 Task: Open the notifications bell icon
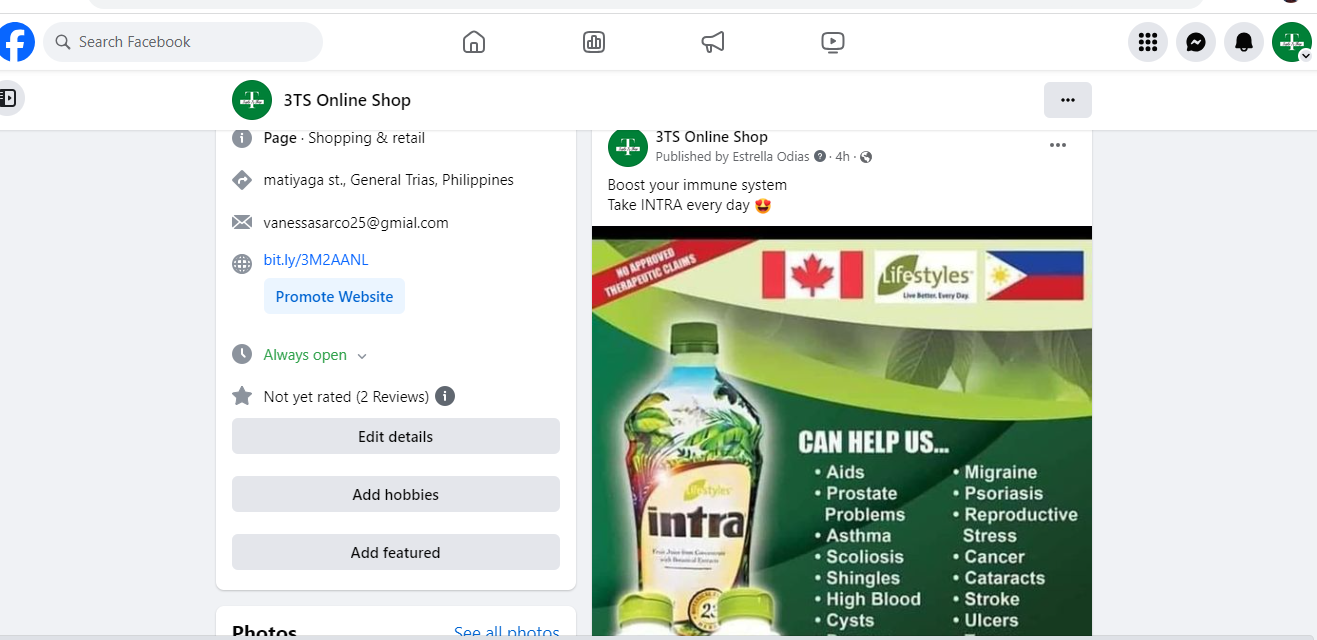(1244, 42)
